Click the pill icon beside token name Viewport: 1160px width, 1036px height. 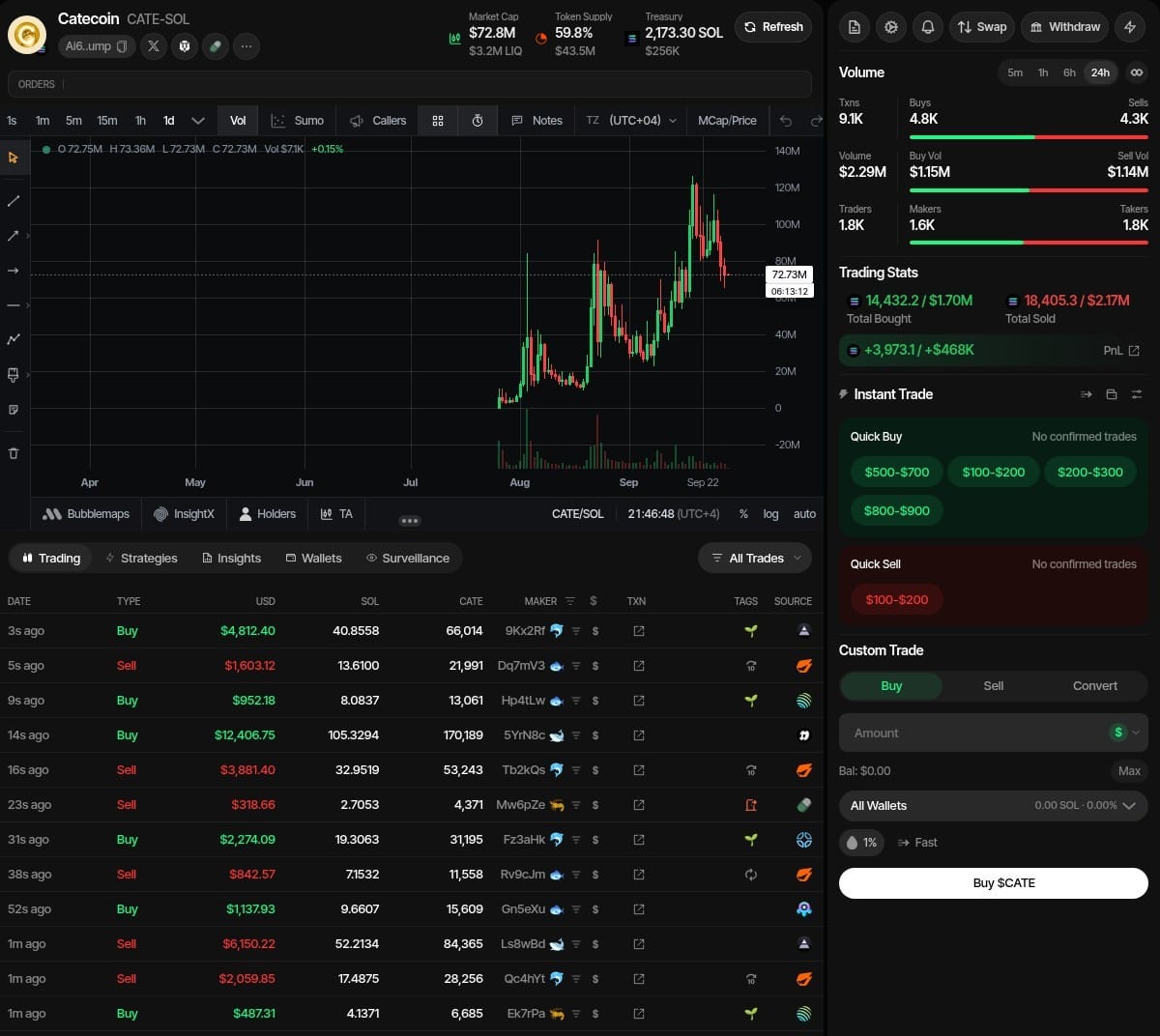point(216,45)
